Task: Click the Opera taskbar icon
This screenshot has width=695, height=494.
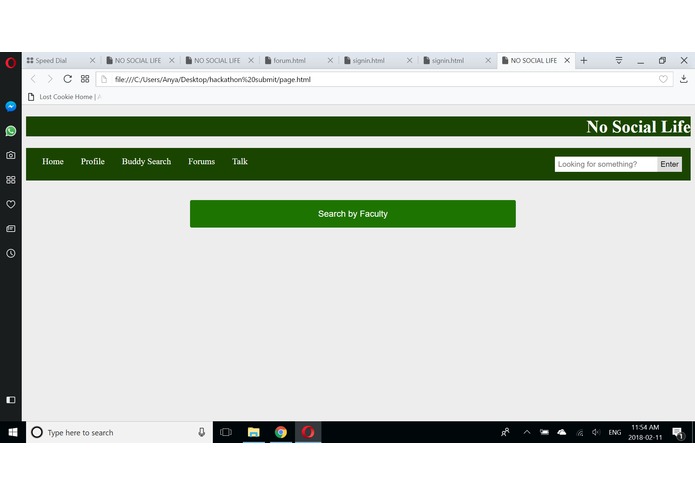Action: click(x=308, y=432)
